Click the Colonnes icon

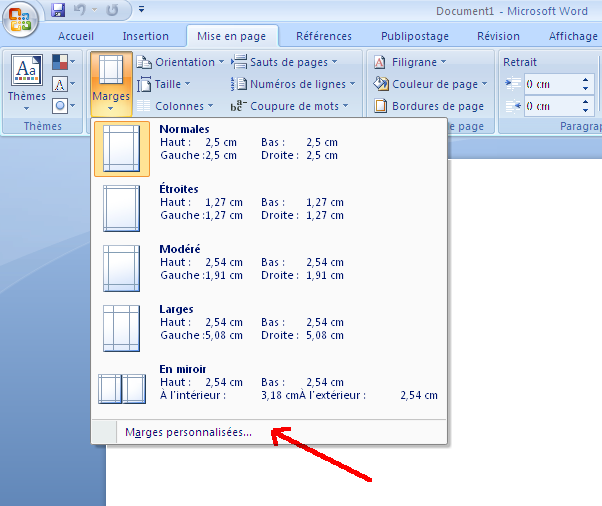[144, 106]
